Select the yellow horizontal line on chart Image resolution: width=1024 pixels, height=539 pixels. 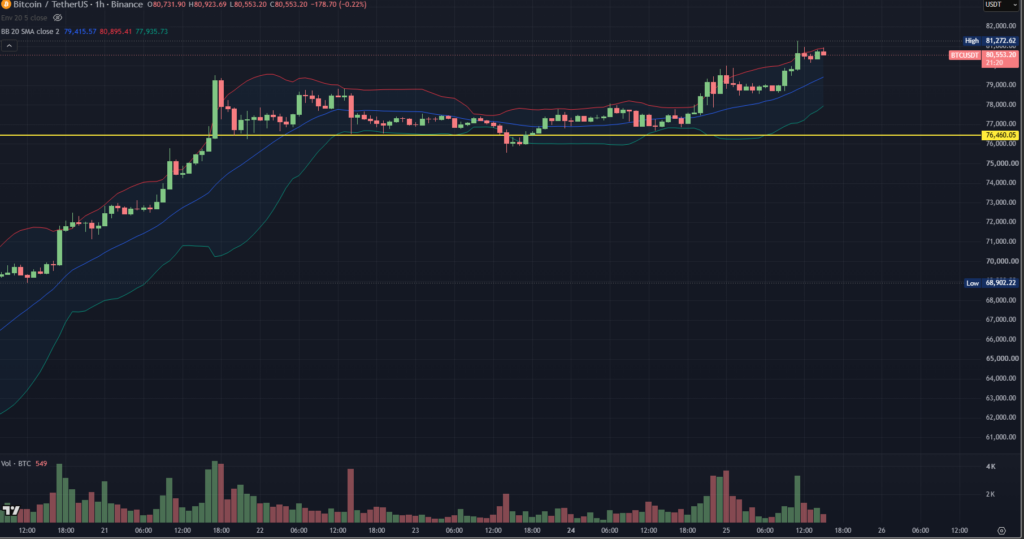coord(490,135)
